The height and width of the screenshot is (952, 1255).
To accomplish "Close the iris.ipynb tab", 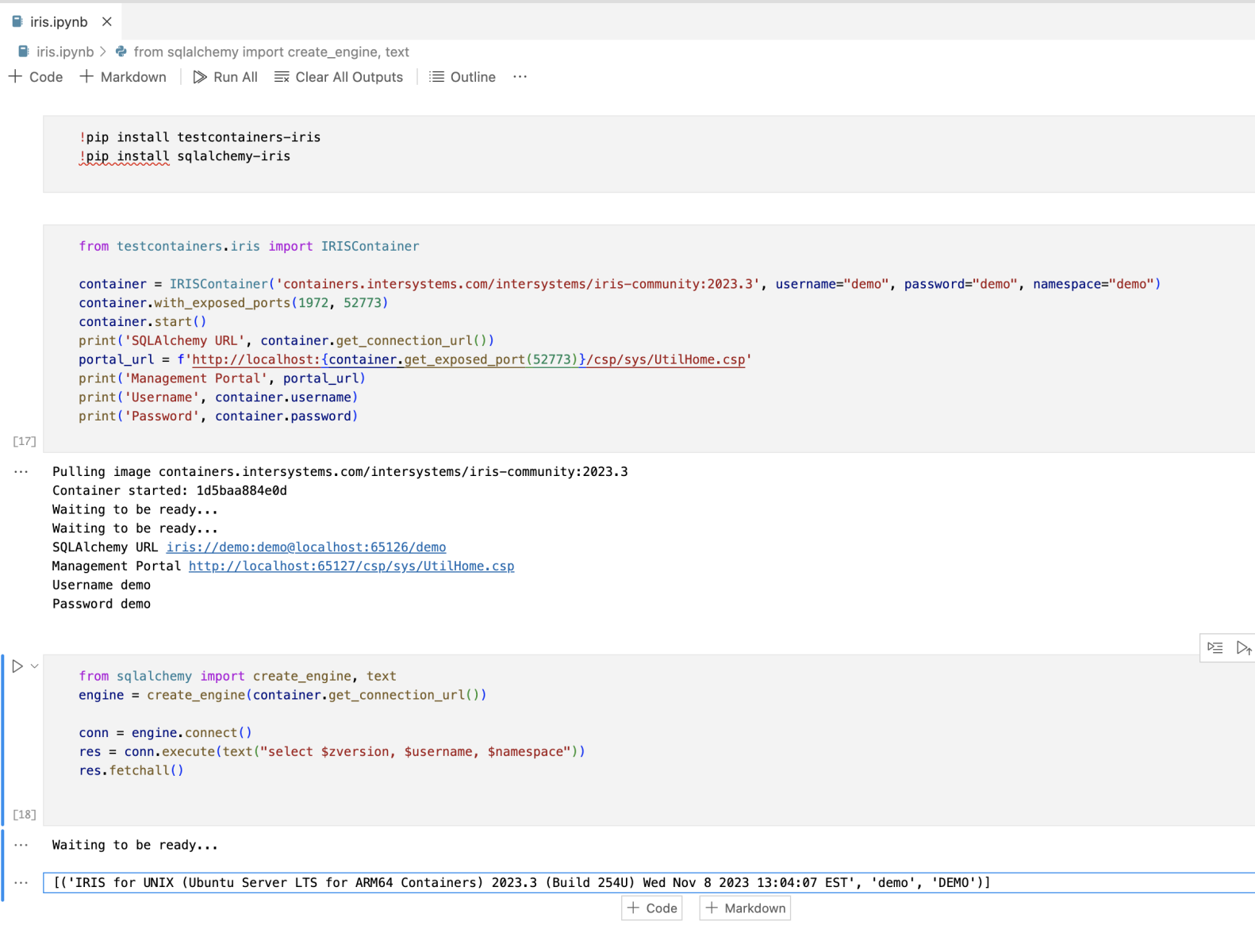I will coord(107,21).
